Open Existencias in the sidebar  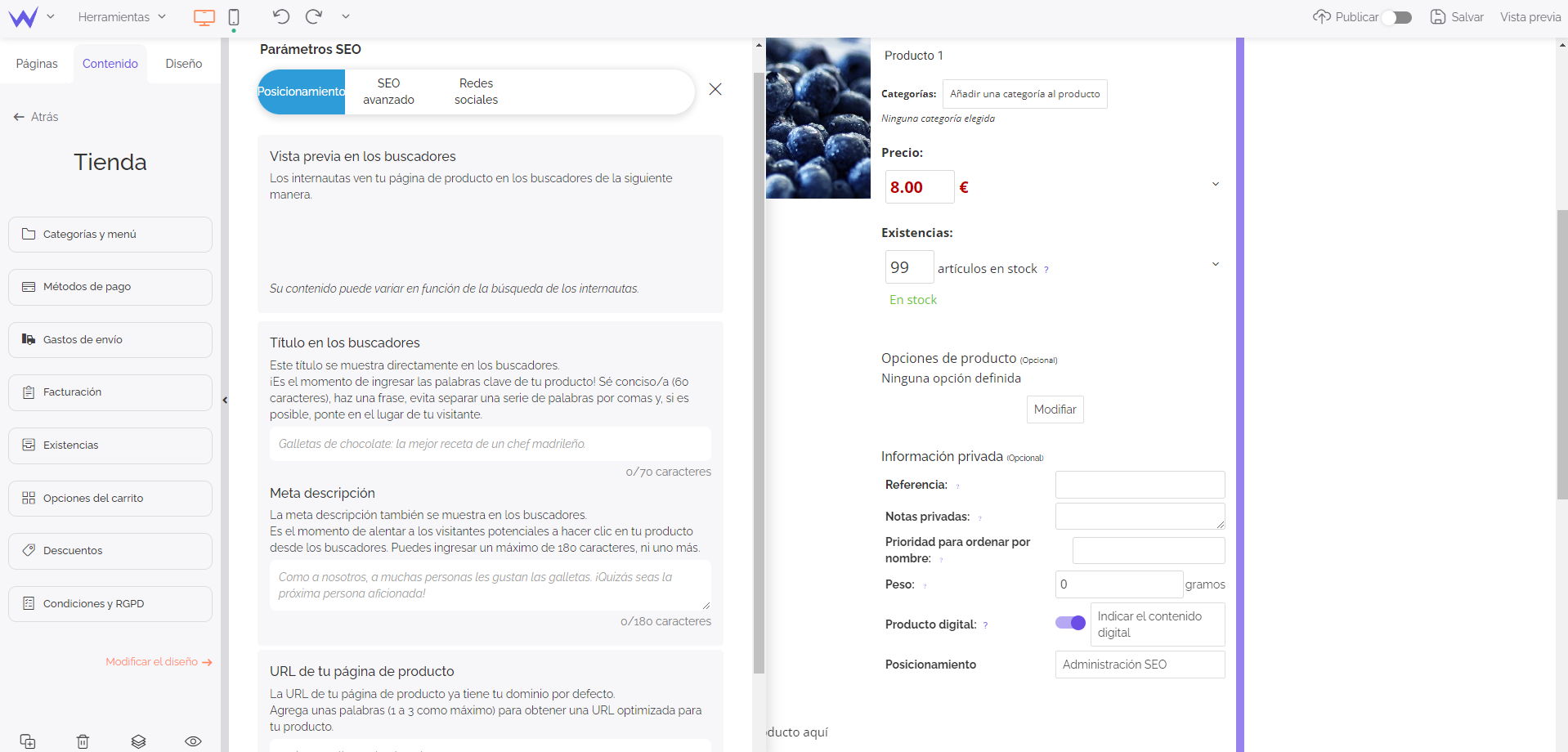coord(110,445)
